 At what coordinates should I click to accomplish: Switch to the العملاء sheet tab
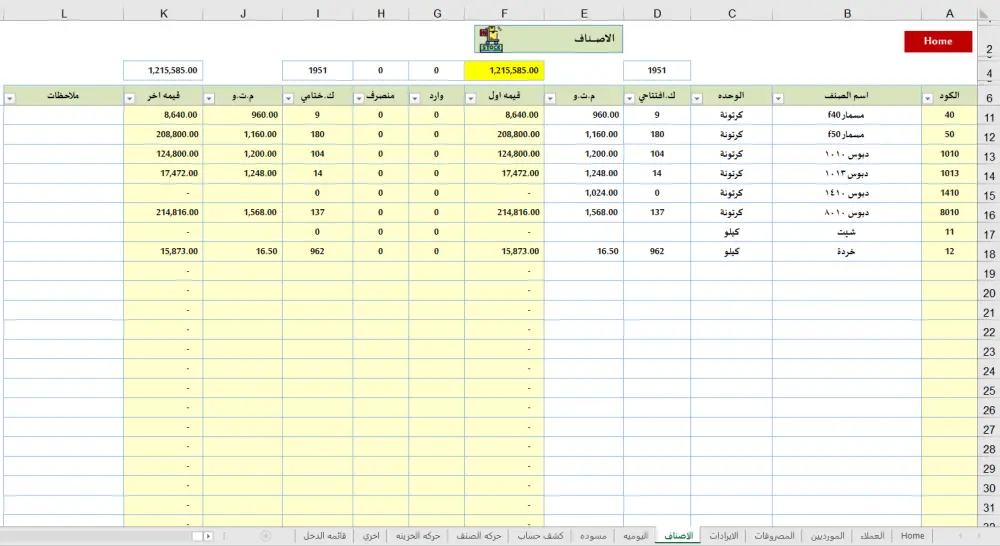point(872,536)
